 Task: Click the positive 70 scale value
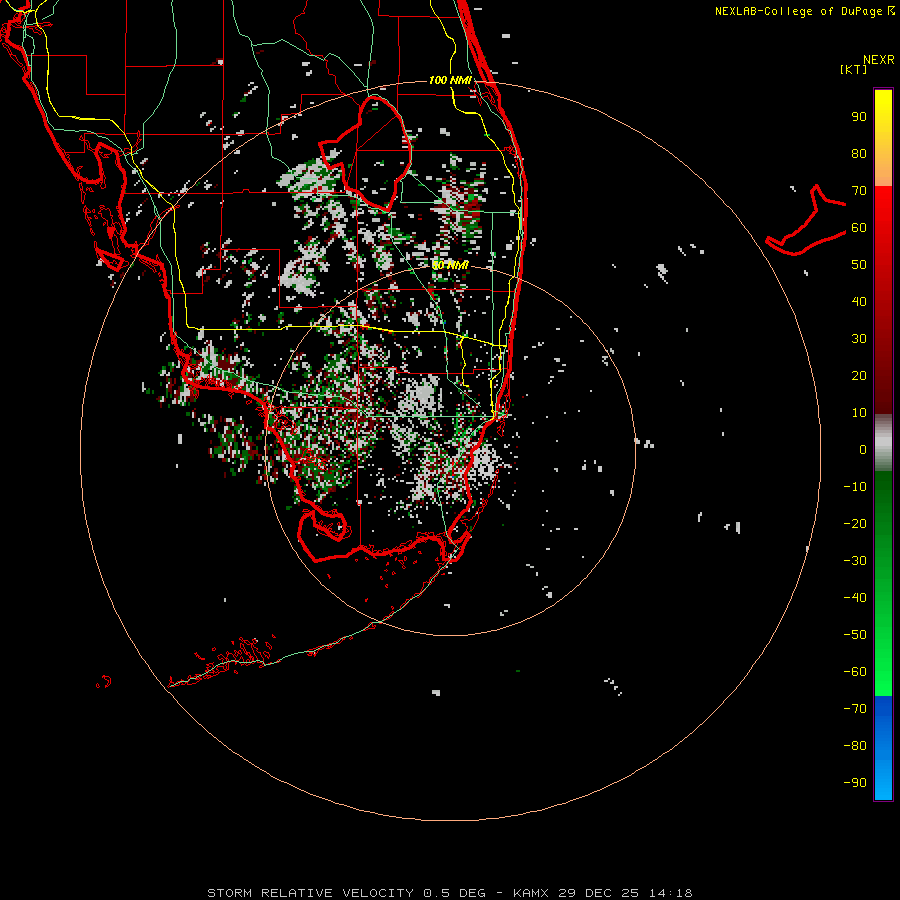[x=859, y=191]
